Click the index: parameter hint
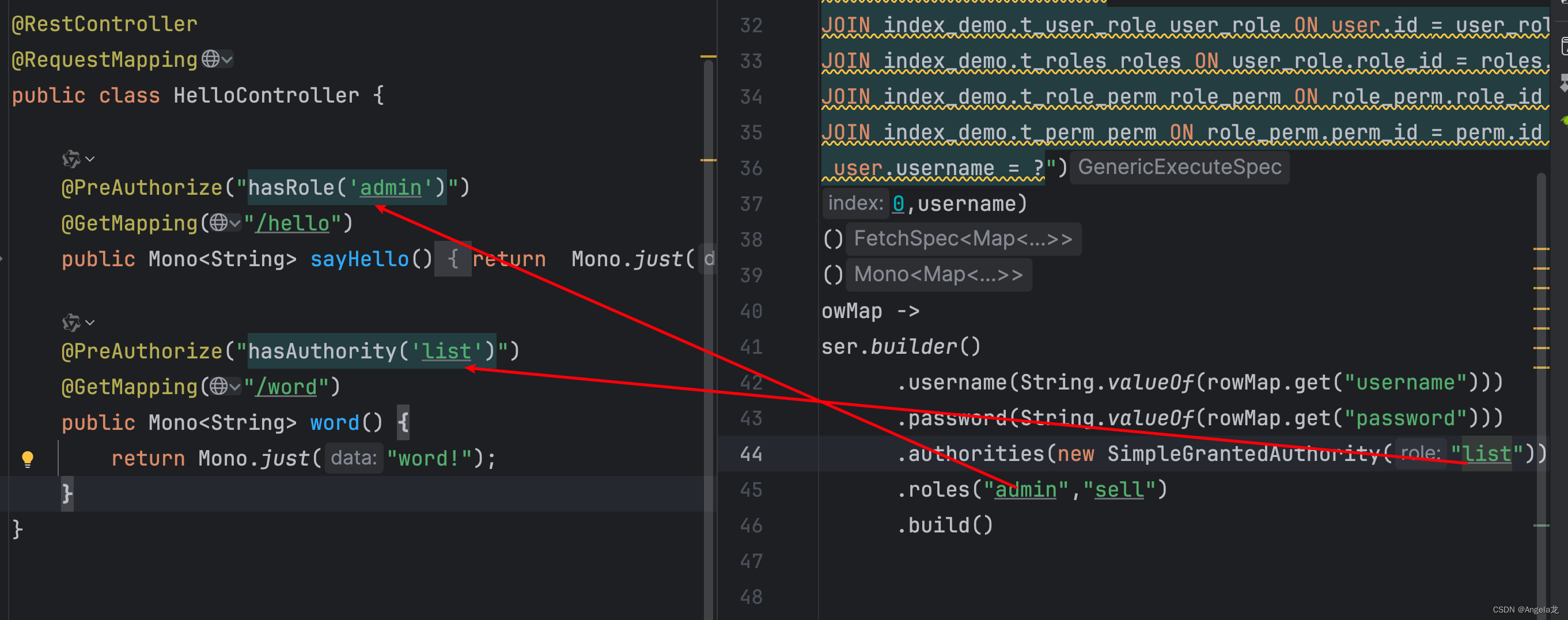The height and width of the screenshot is (620, 1568). coord(855,203)
